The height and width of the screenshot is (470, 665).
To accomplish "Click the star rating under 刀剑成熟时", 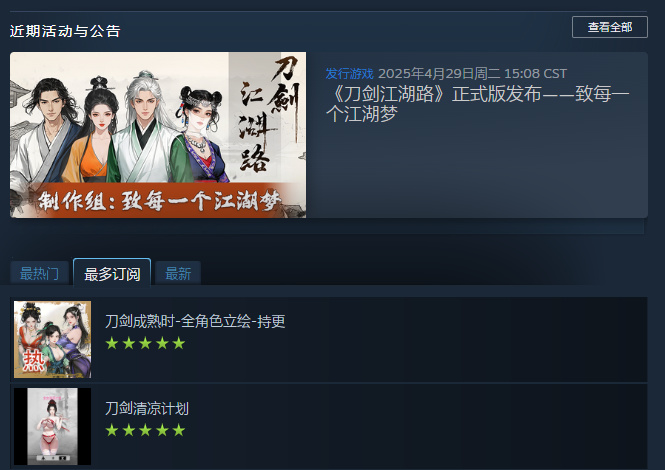I will click(x=145, y=343).
